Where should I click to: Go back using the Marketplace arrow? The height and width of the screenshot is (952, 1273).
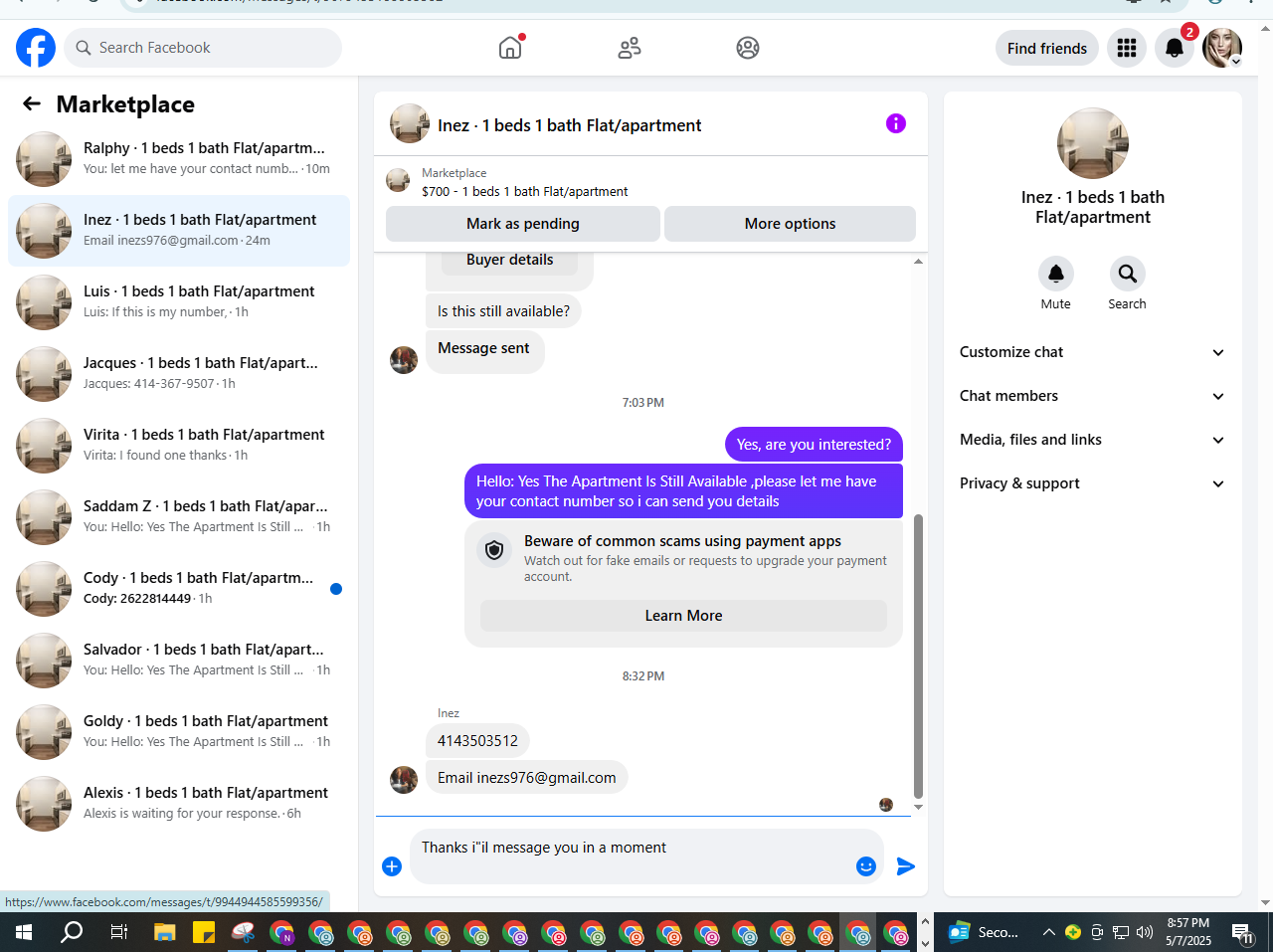(x=32, y=103)
